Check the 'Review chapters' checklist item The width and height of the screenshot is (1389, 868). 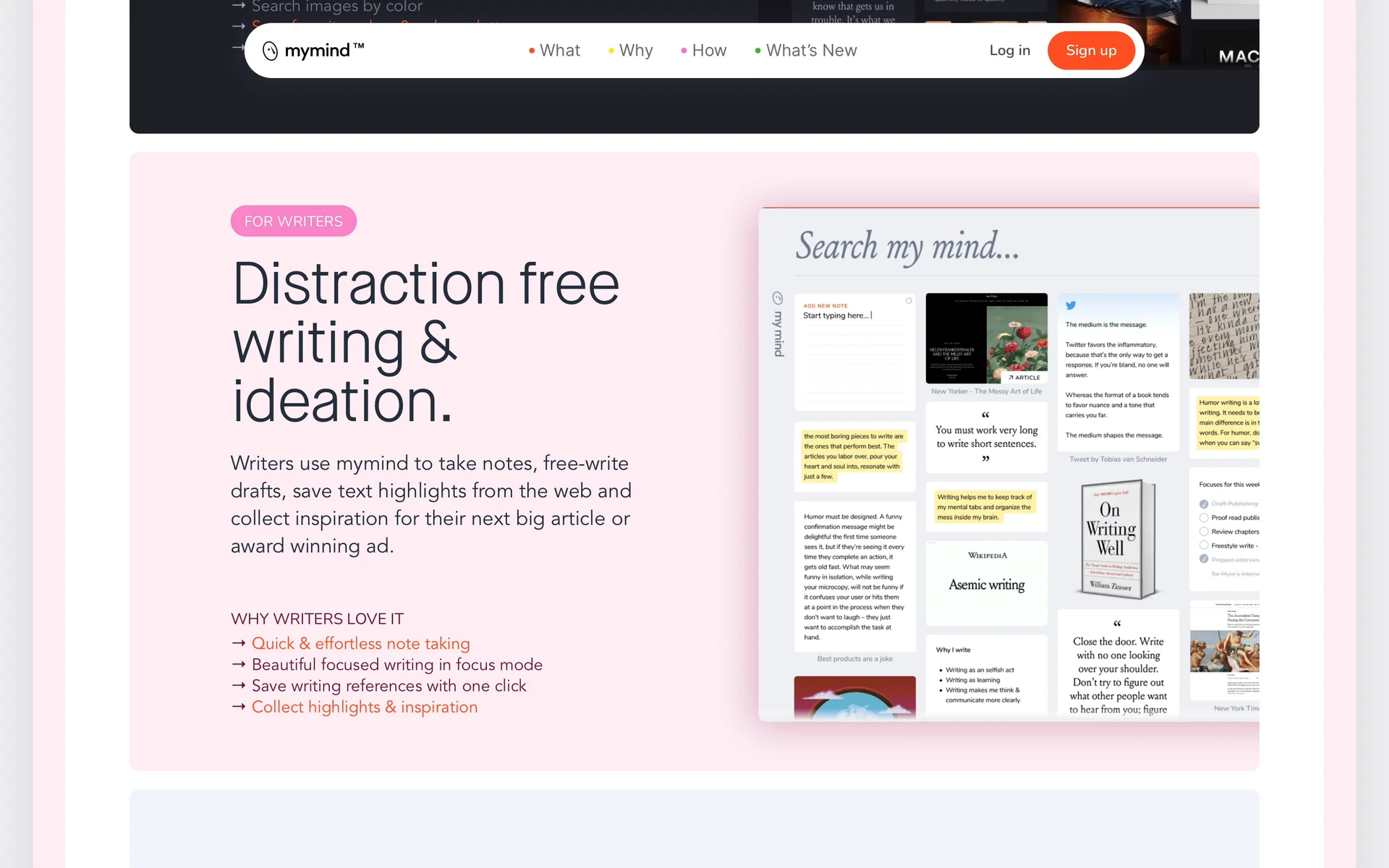click(x=1204, y=532)
